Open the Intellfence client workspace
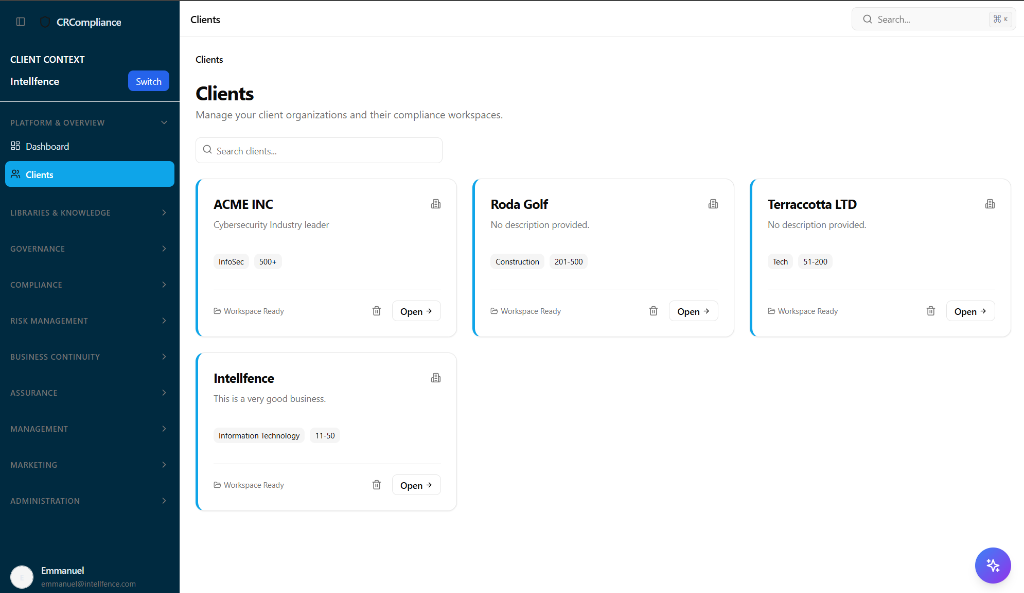Viewport: 1024px width, 593px height. point(416,485)
